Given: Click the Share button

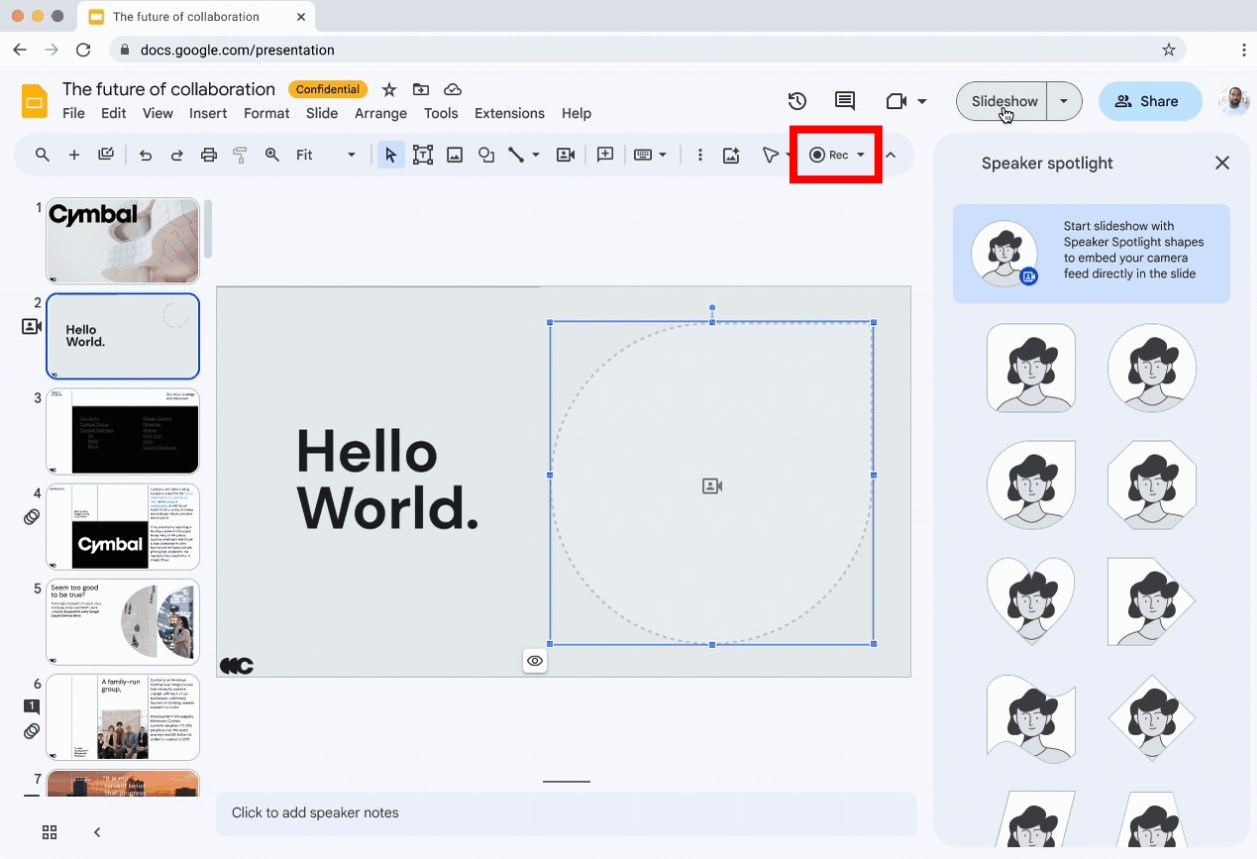Looking at the screenshot, I should (x=1150, y=101).
